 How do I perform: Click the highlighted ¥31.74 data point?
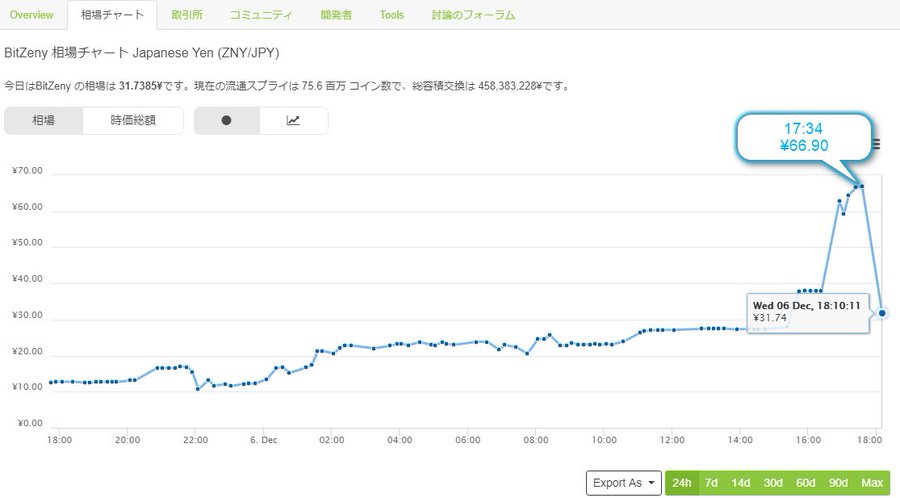point(882,313)
